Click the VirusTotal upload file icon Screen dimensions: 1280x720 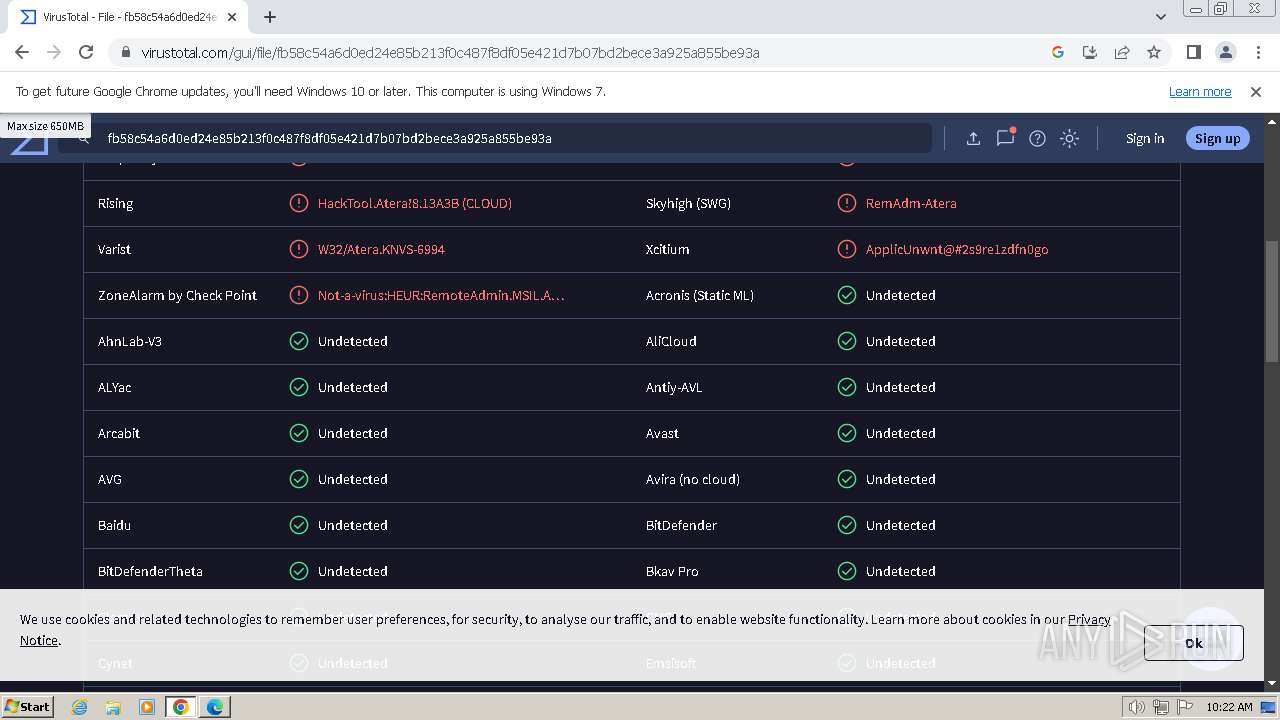click(x=973, y=138)
